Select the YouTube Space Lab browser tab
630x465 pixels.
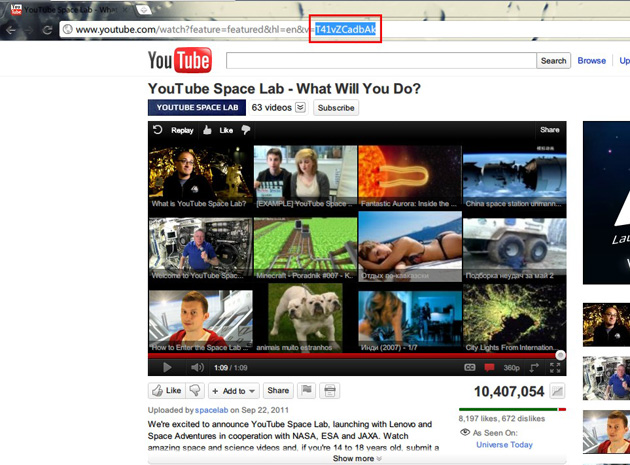pos(69,9)
